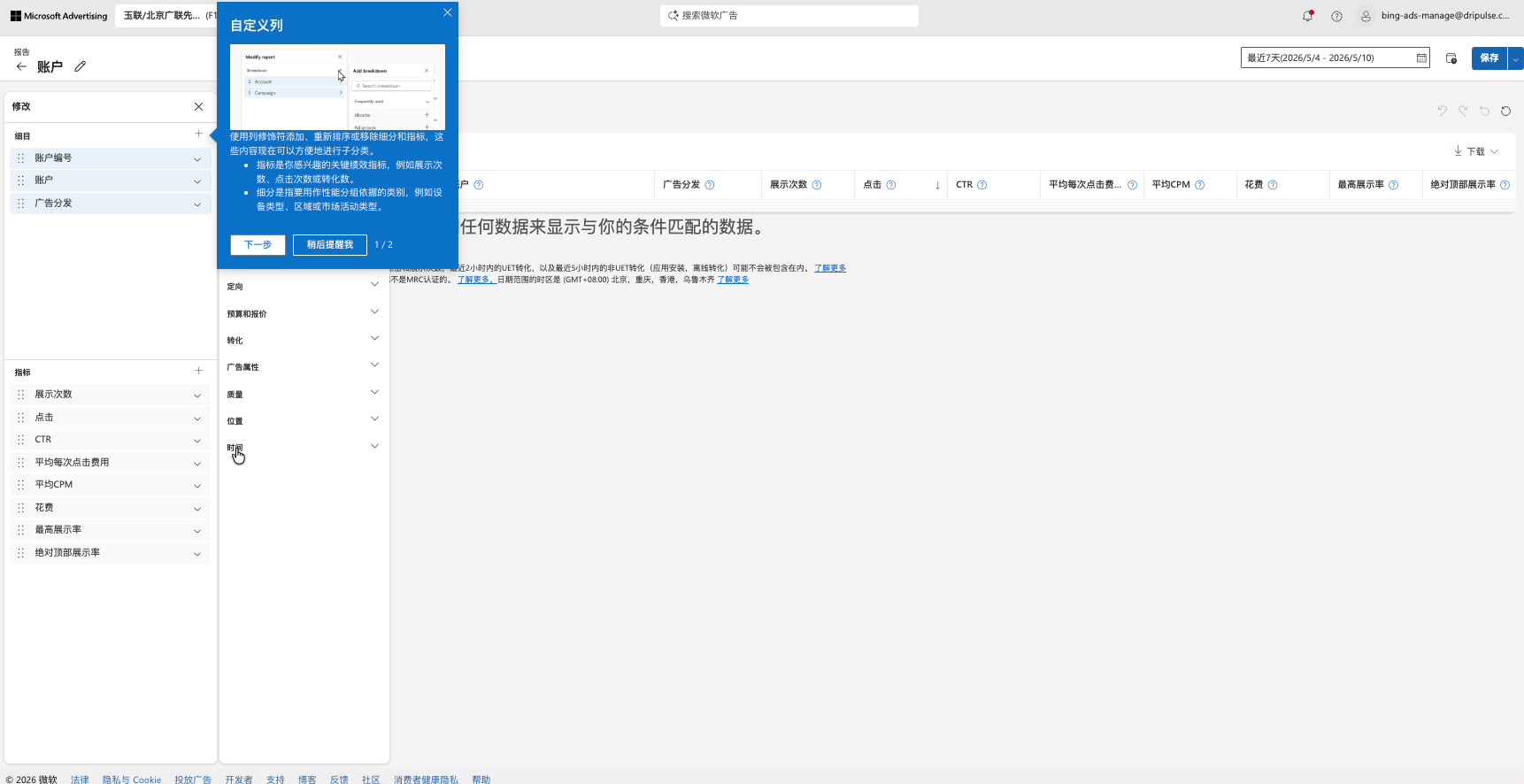Add a metric with the plus beside 指标

coord(198,371)
